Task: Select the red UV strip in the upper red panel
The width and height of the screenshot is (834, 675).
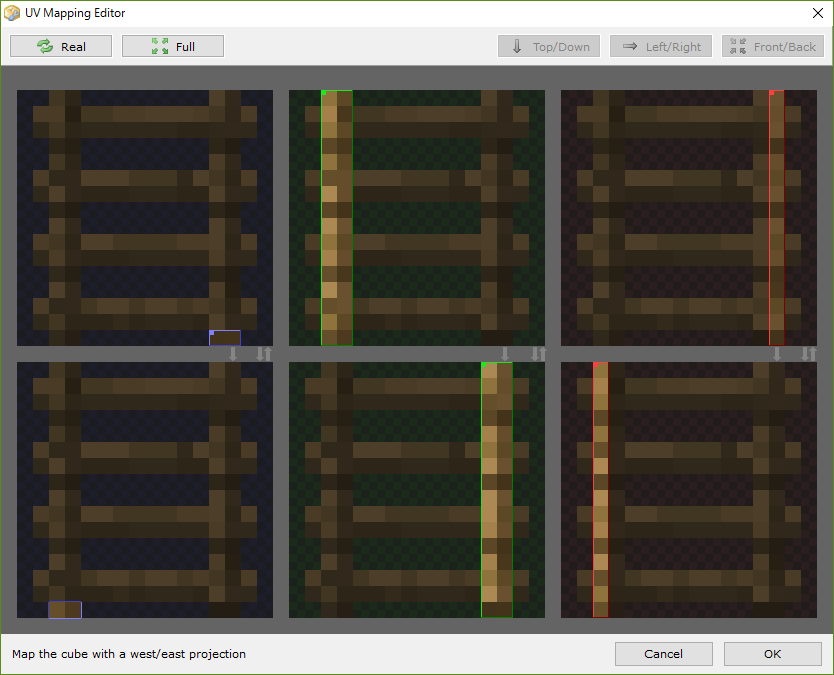Action: coord(777,218)
